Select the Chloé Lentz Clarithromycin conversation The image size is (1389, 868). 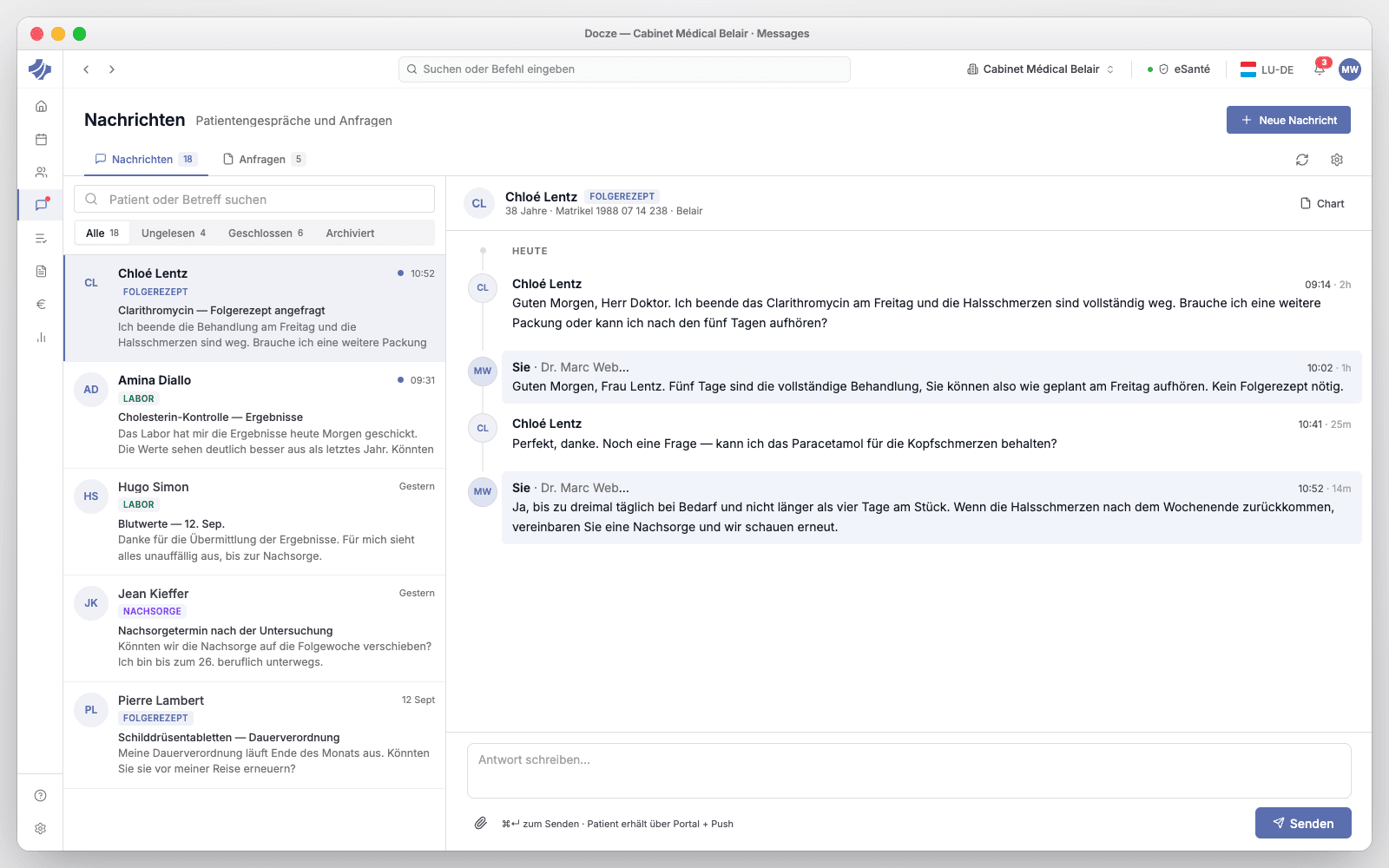click(254, 308)
